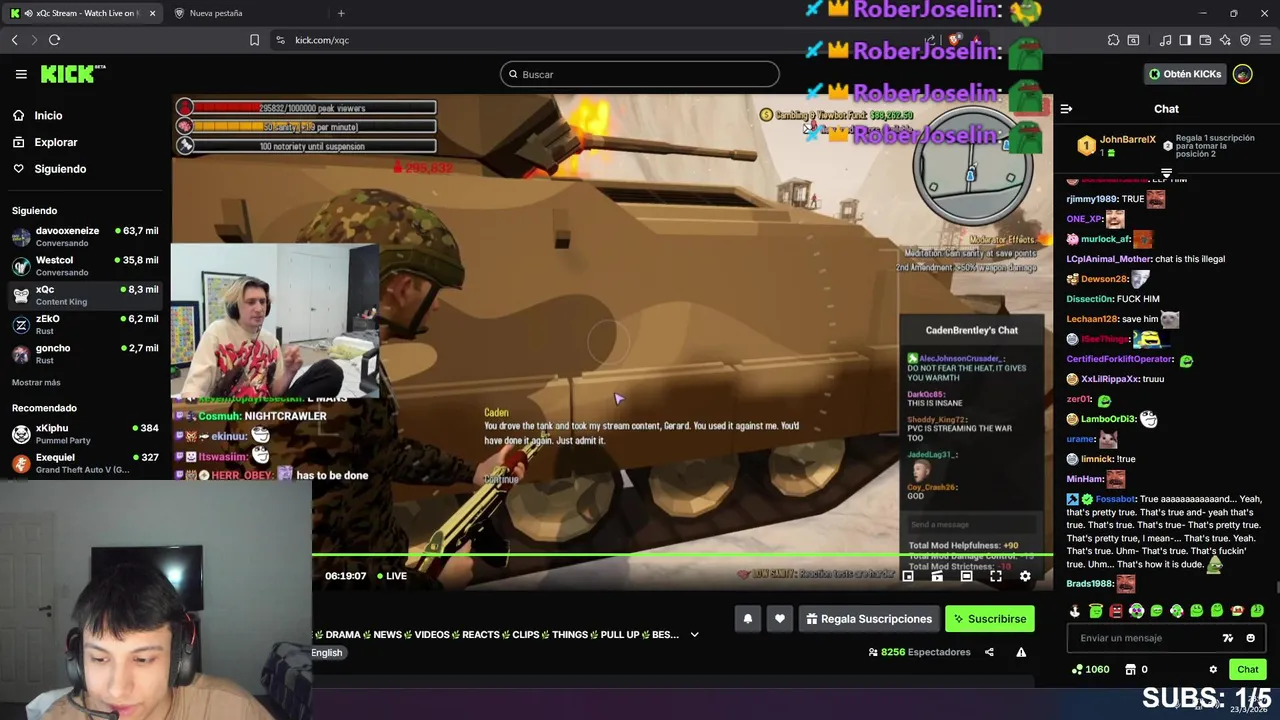
Task: Open the goncho channel in sidebar
Action: coord(85,354)
